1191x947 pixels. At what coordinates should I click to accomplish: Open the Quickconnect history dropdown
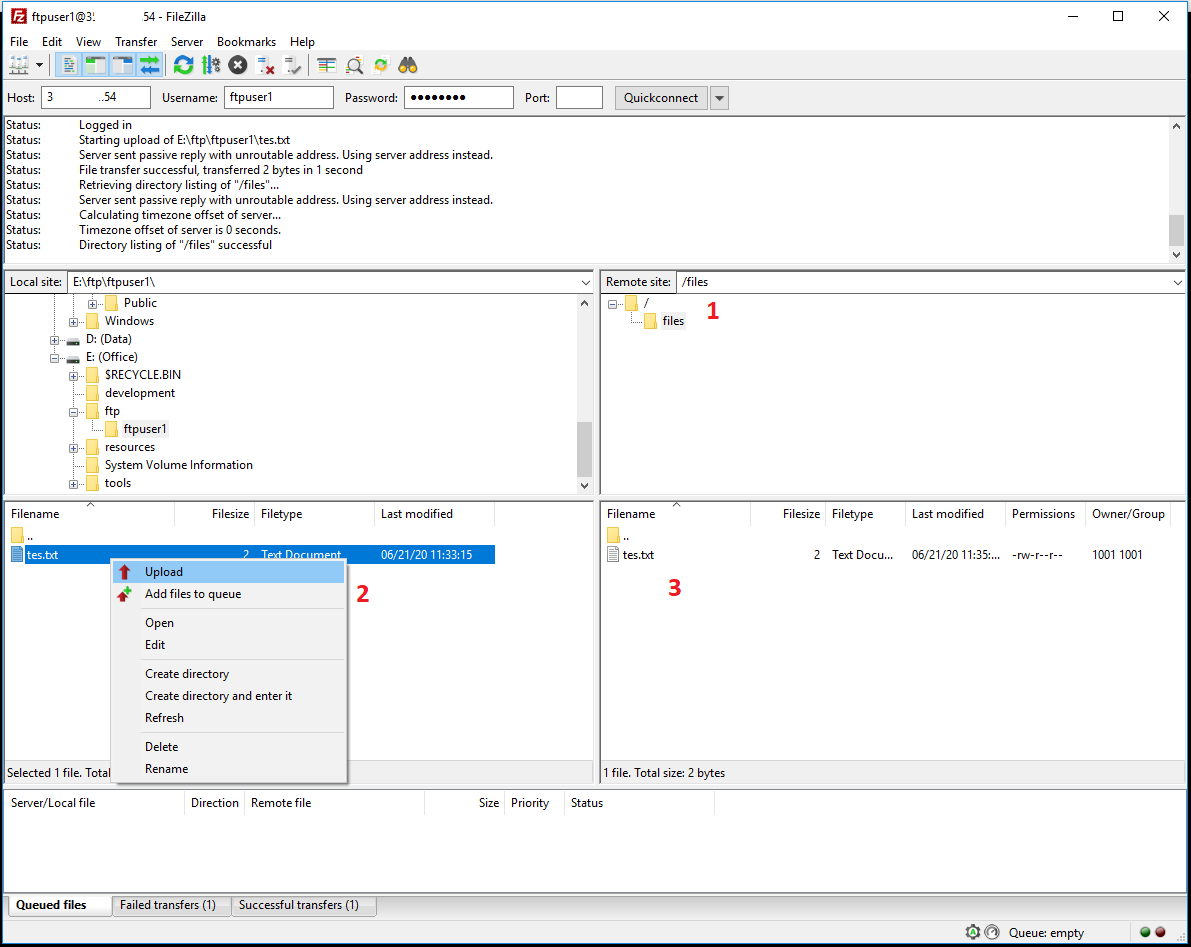point(719,97)
